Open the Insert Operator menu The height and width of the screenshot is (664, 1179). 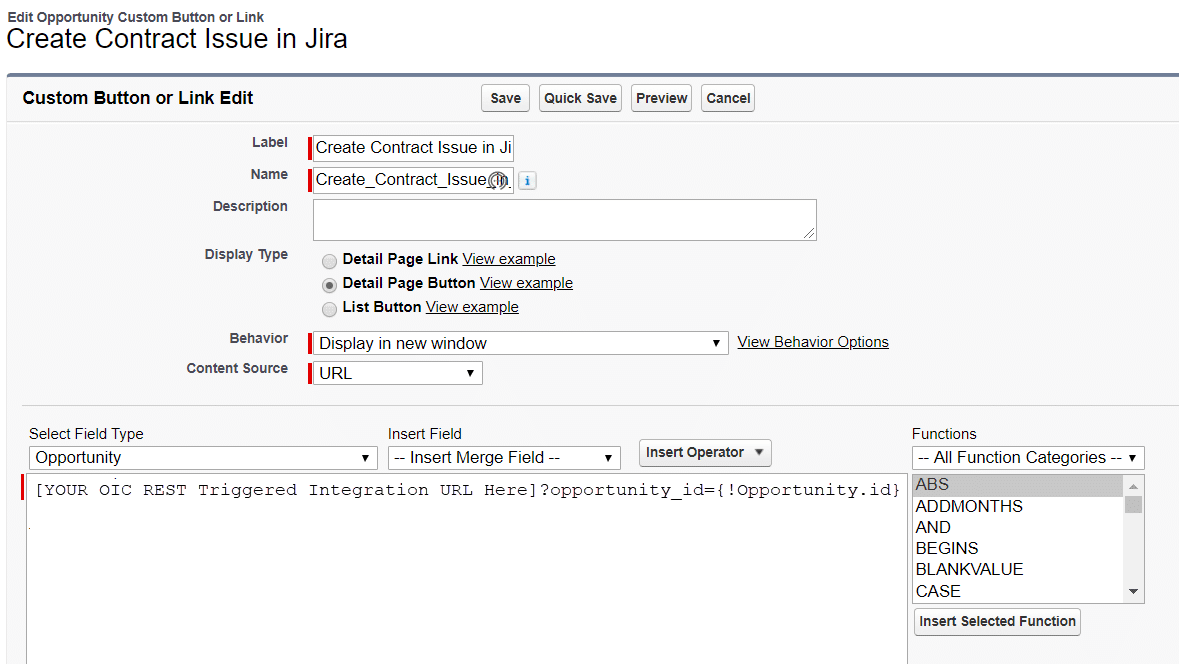pos(705,452)
